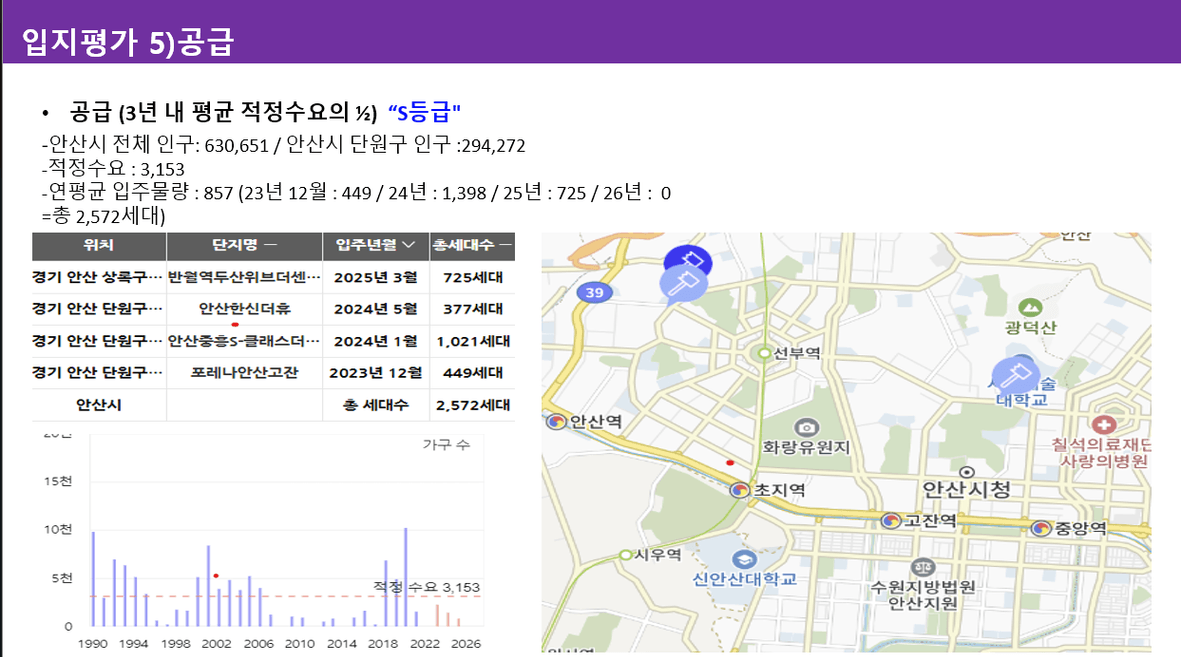Click the 2,572세대 total cell
This screenshot has width=1181, height=657.
[x=472, y=405]
